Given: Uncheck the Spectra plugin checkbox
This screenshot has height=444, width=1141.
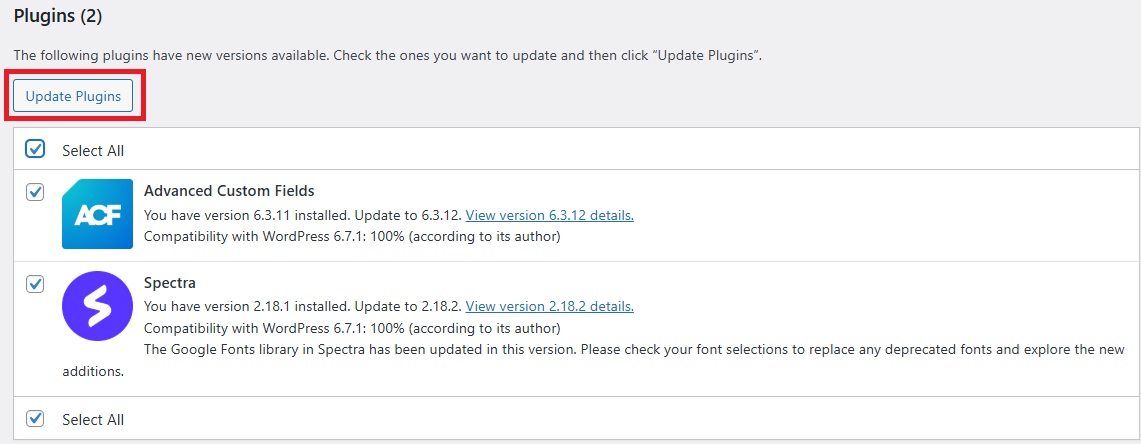Looking at the screenshot, I should point(35,284).
